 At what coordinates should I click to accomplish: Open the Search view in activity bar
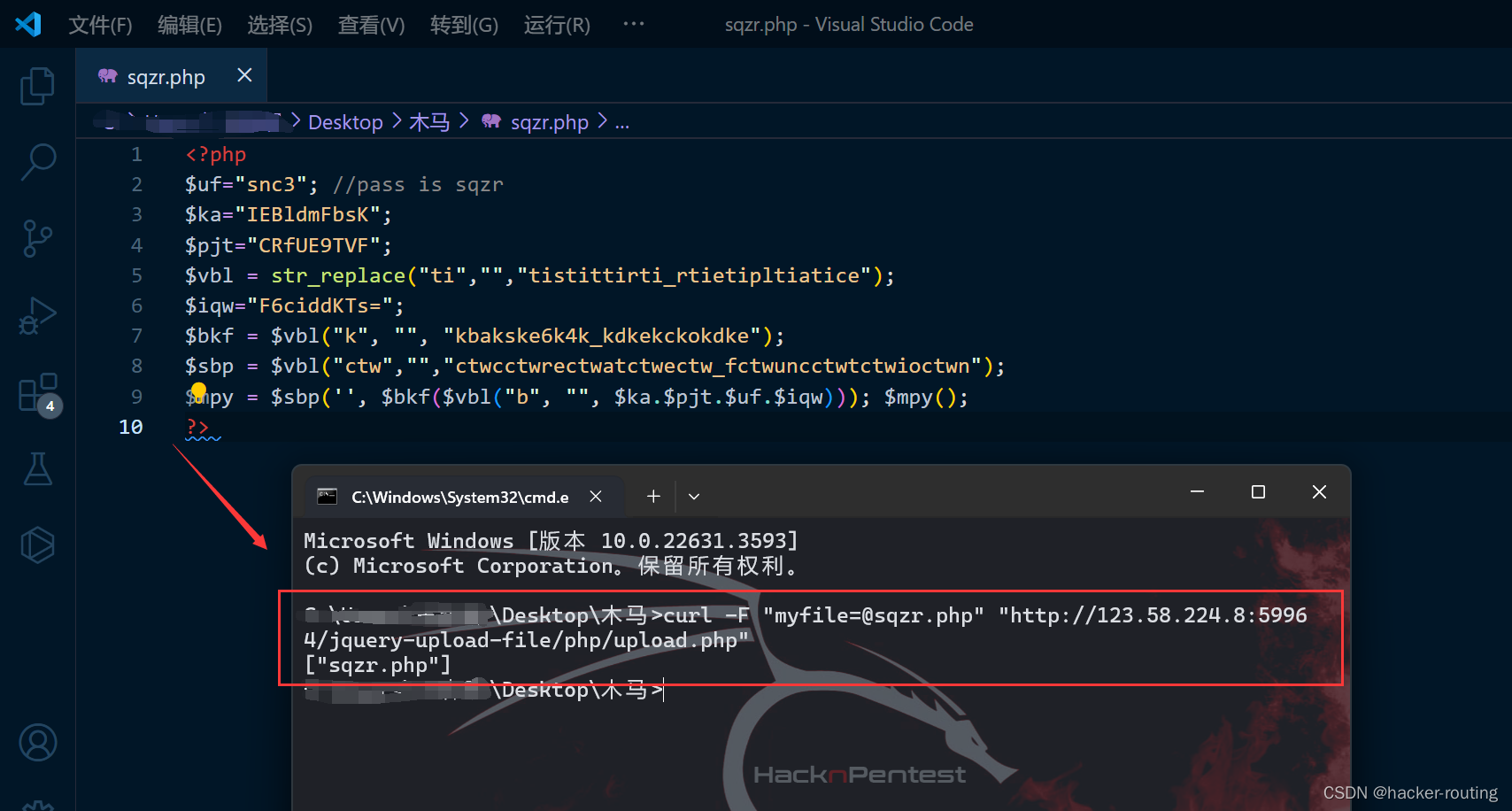tap(37, 162)
